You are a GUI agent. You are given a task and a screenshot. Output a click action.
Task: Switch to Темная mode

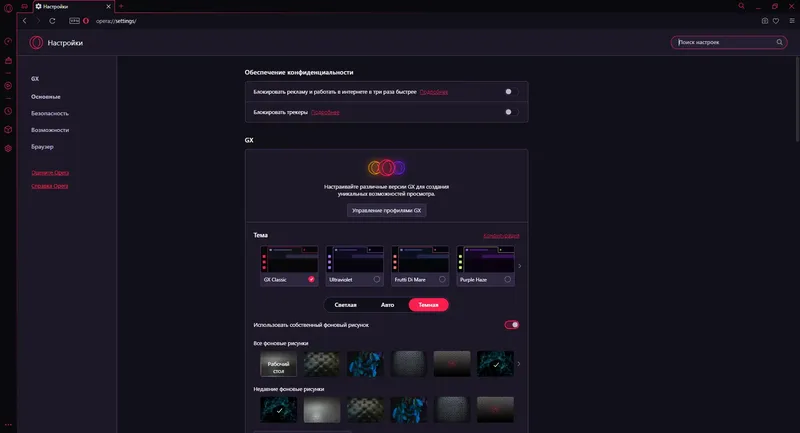429,305
